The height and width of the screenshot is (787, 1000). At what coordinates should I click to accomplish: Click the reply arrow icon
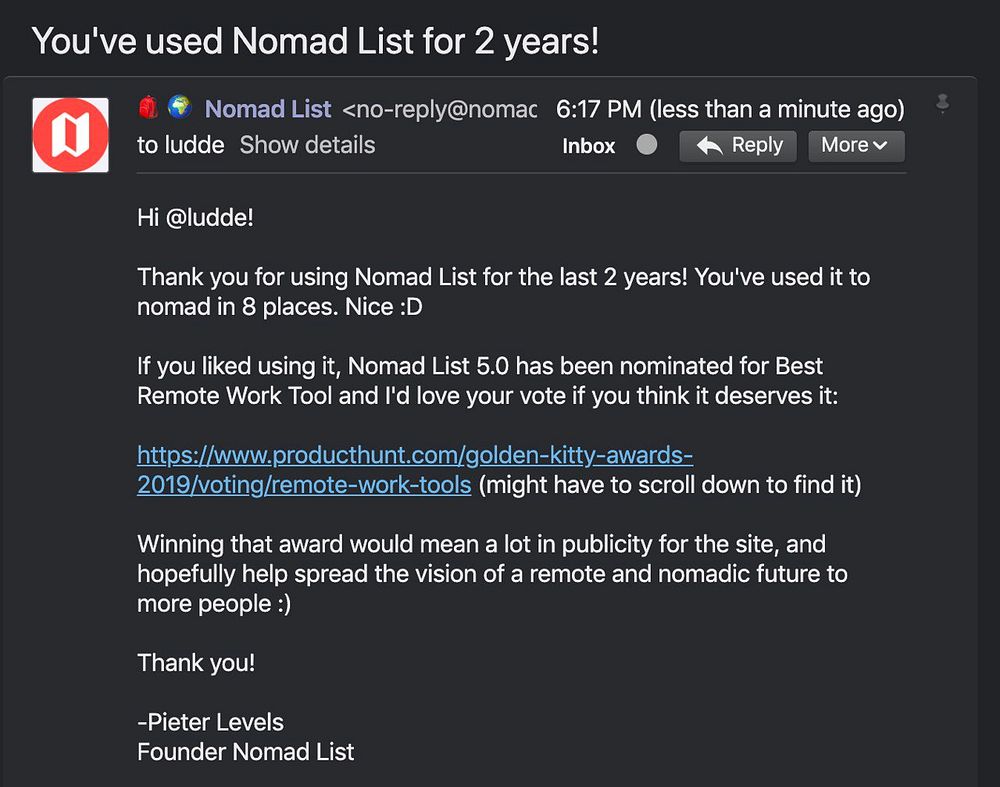pyautogui.click(x=710, y=146)
